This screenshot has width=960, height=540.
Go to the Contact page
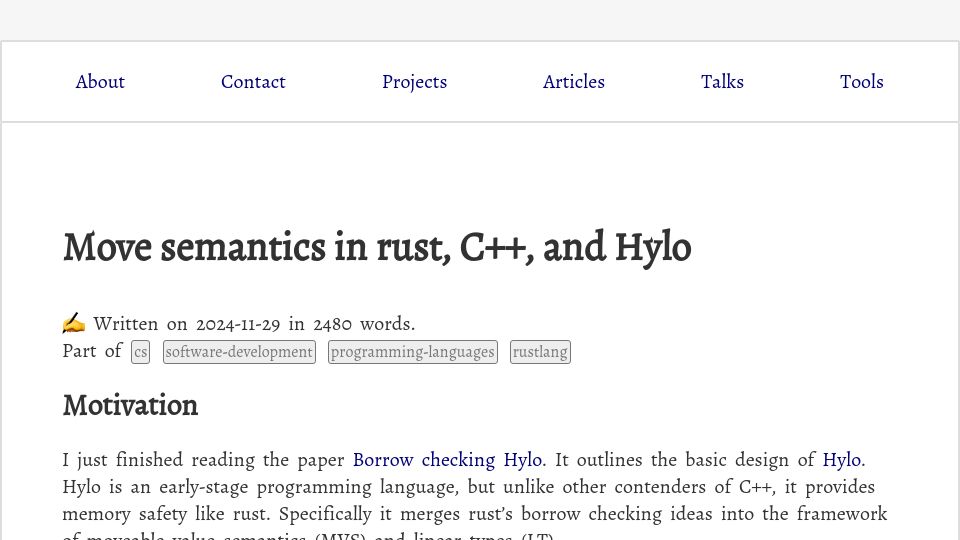pyautogui.click(x=253, y=81)
